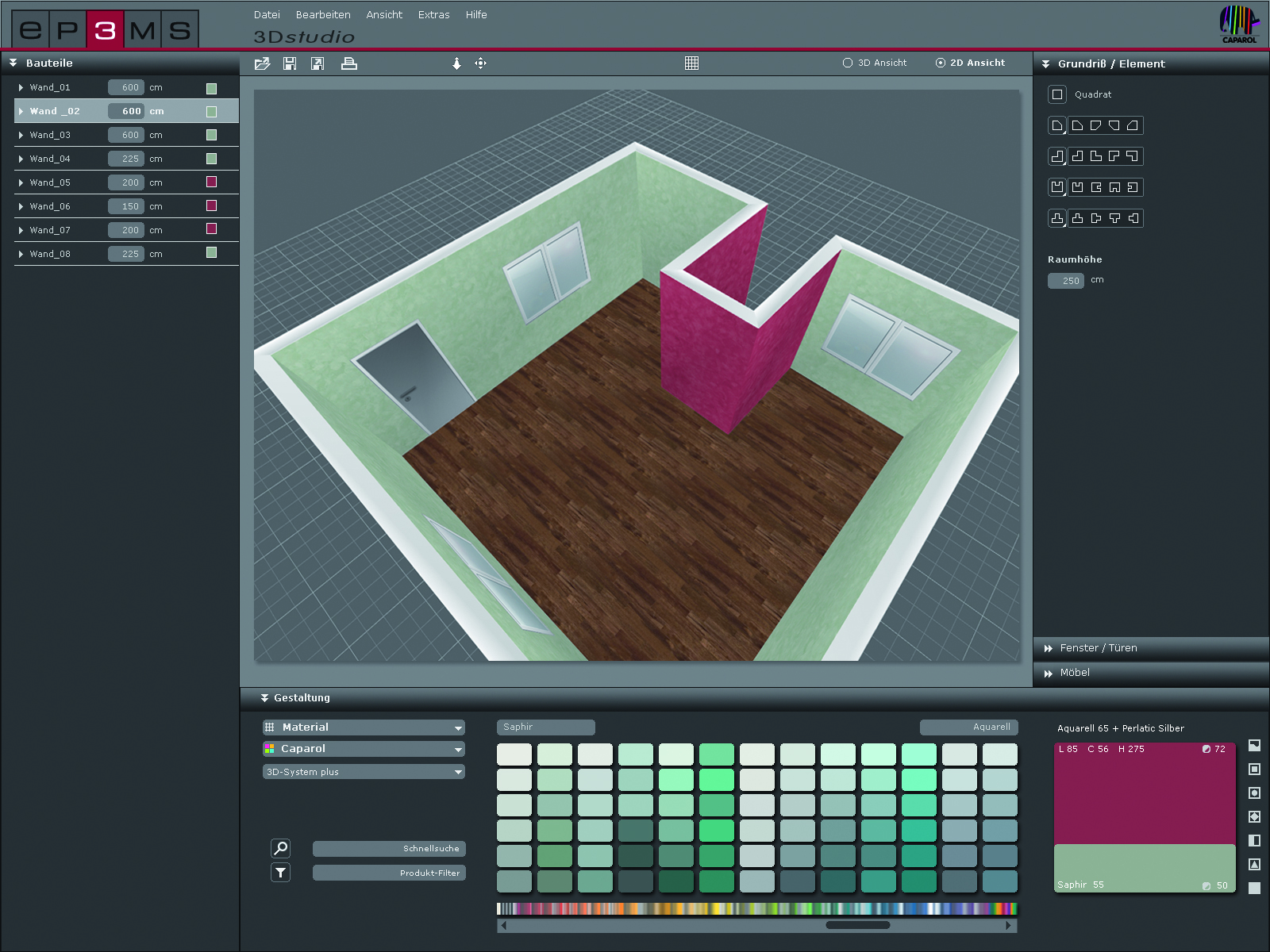Open the Material dropdown
1270x952 pixels.
click(364, 727)
